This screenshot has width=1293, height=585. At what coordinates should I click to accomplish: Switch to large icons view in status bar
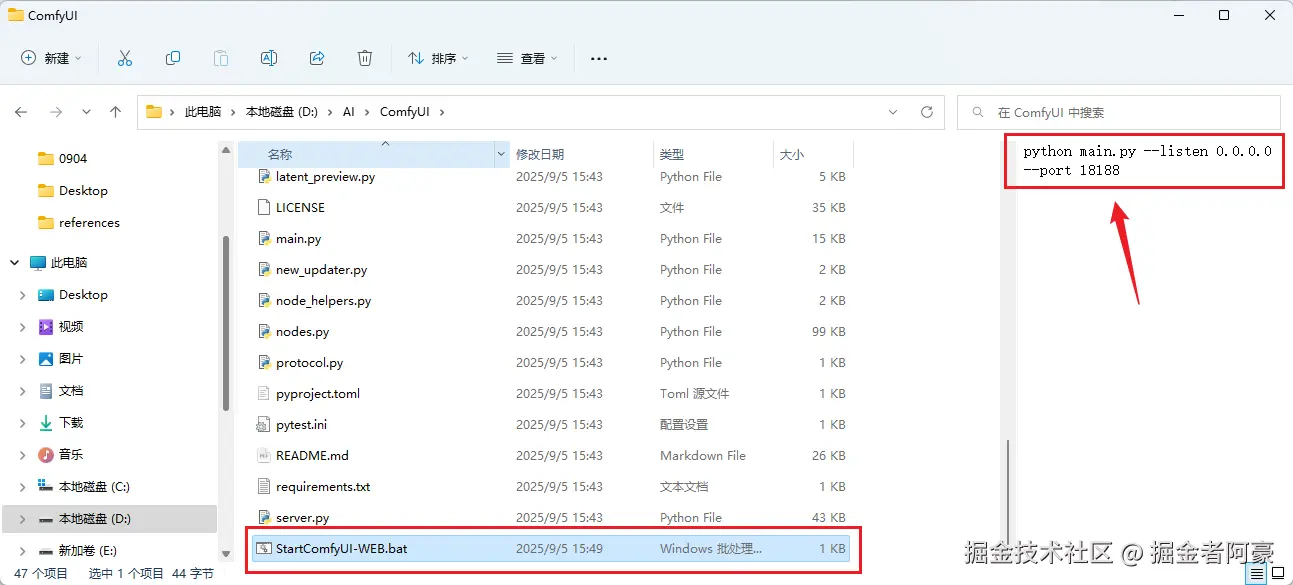tap(1278, 574)
